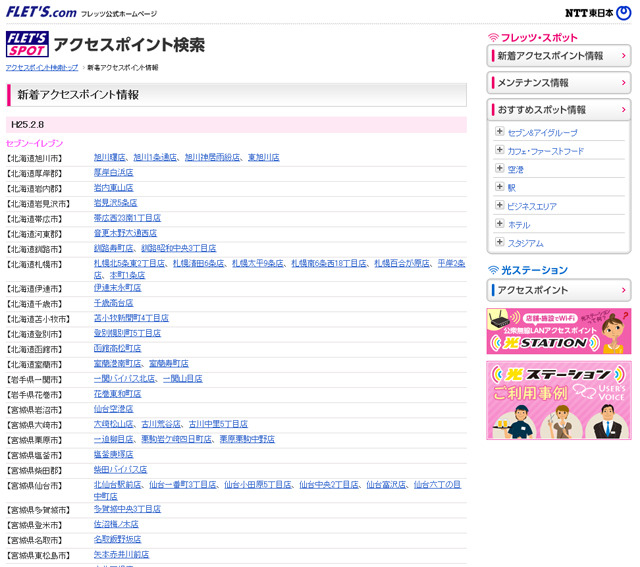The height and width of the screenshot is (567, 640).
Task: Go to アクセスポイント検索トップ breadcrumb
Action: pyautogui.click(x=42, y=67)
